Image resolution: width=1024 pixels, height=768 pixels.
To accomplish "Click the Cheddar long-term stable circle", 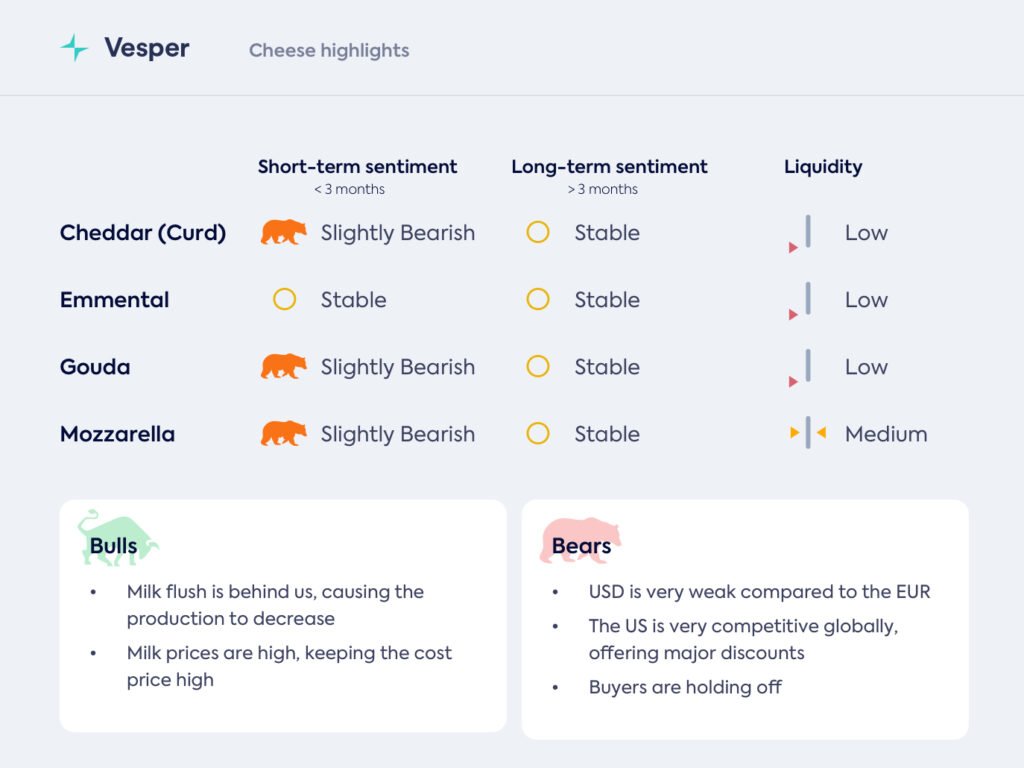I will 538,233.
